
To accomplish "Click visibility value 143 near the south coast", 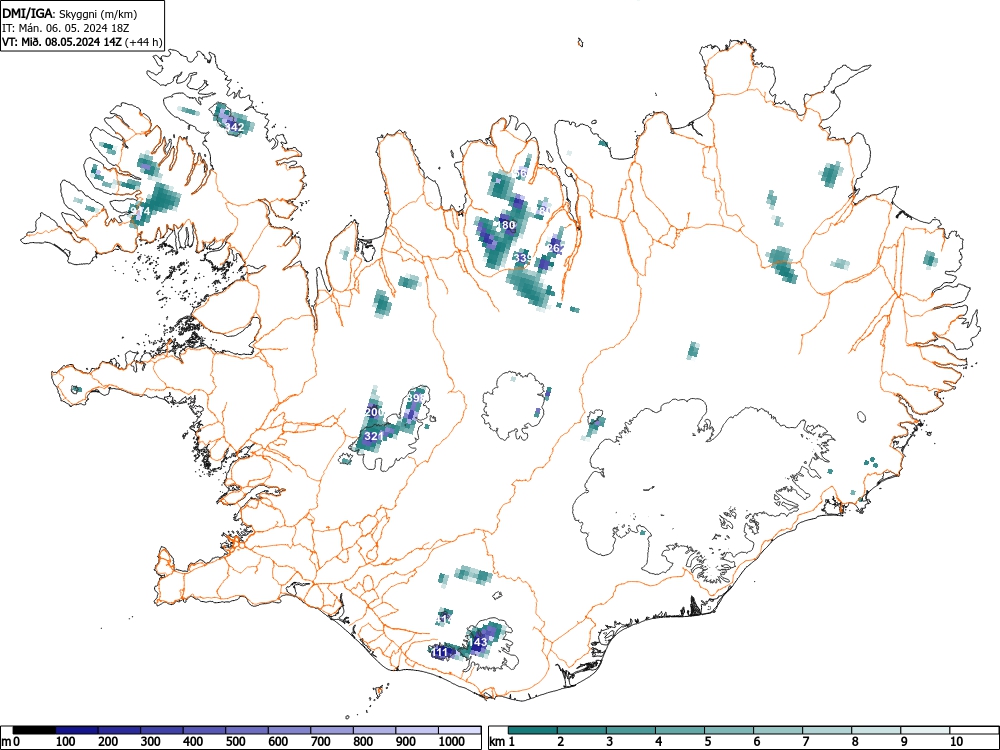I will point(478,642).
